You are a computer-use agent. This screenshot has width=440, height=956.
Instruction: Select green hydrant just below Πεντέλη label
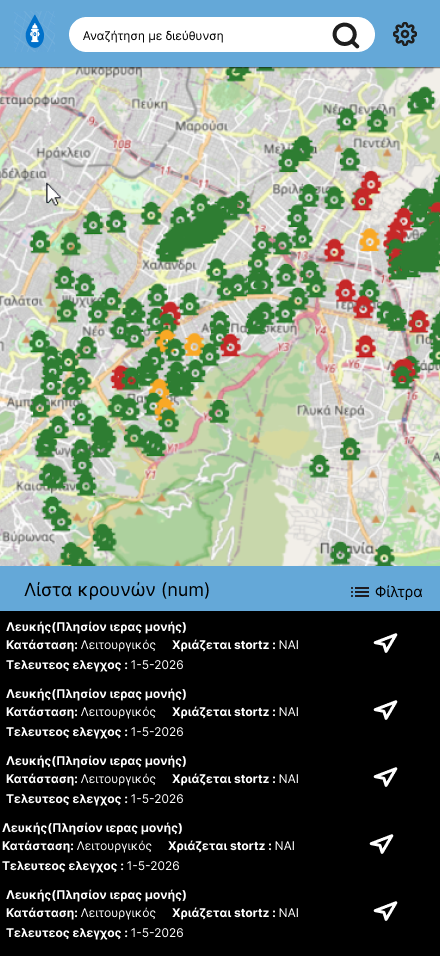(350, 160)
